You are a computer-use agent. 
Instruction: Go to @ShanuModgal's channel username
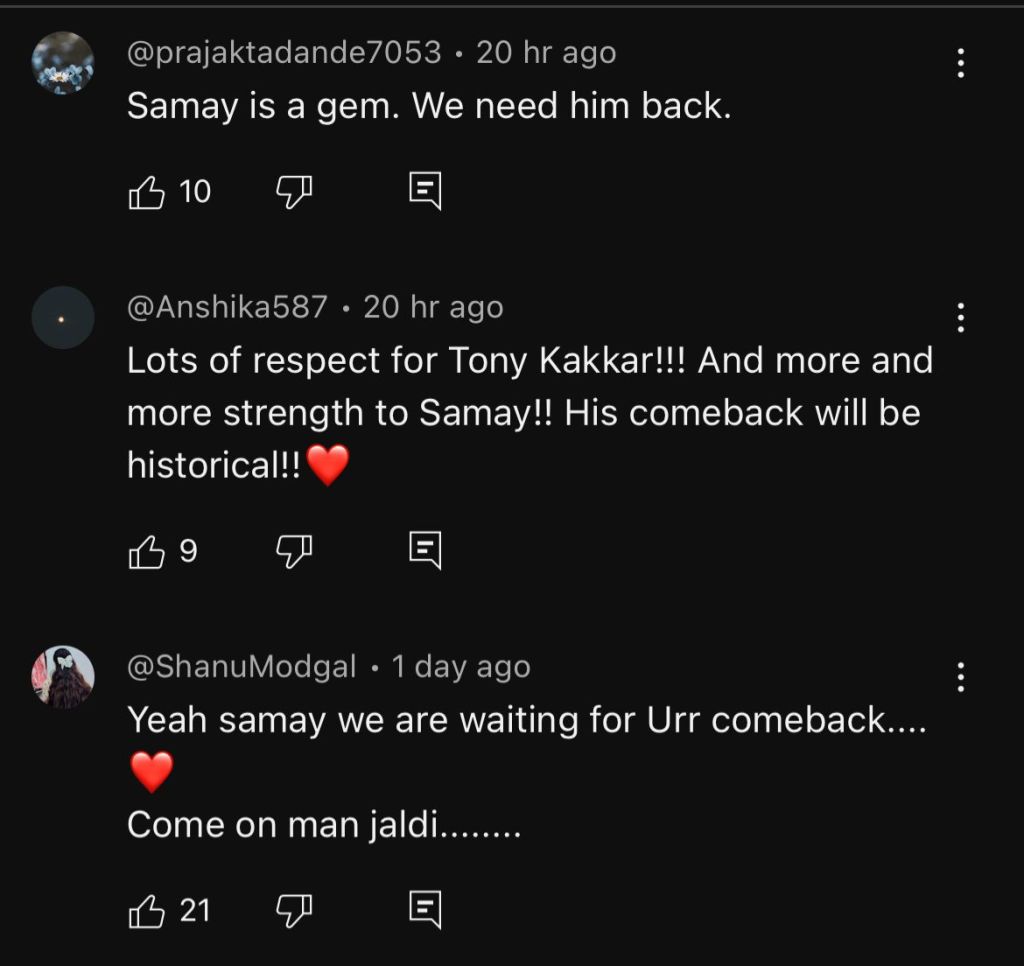click(x=241, y=667)
